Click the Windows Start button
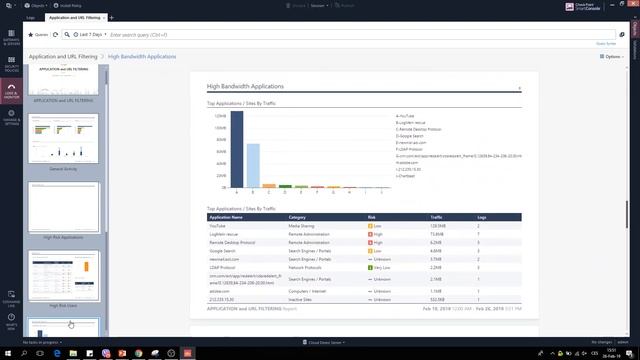The width and height of the screenshot is (640, 360). [x=8, y=353]
